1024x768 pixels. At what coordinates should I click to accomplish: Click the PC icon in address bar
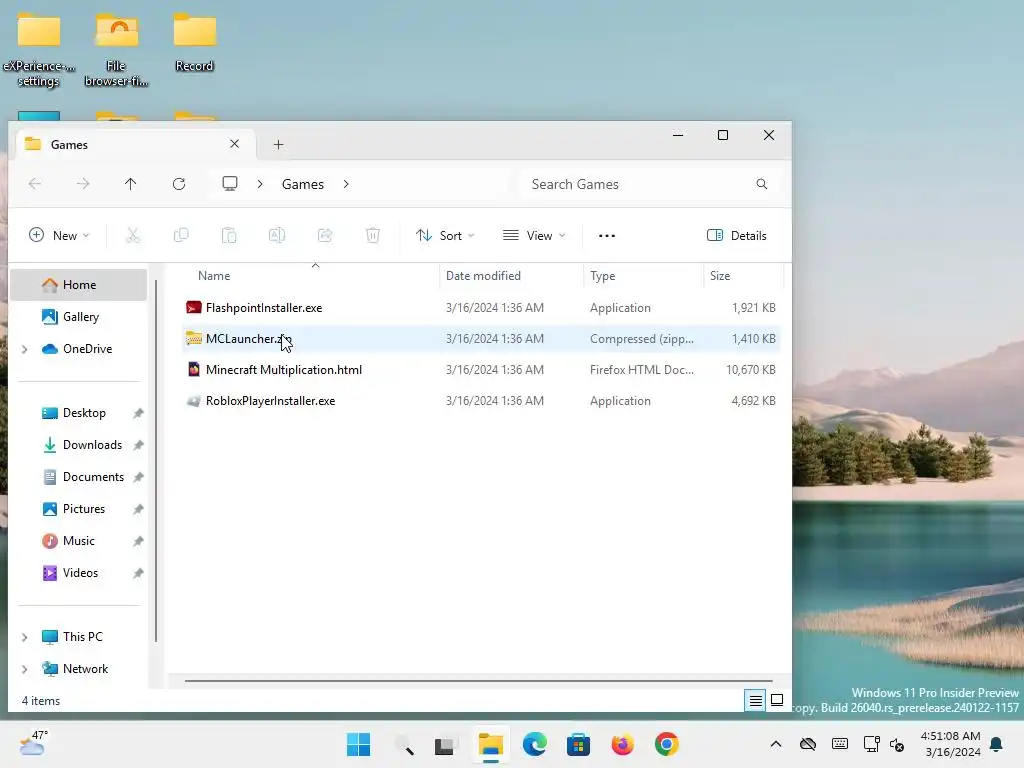[x=230, y=184]
